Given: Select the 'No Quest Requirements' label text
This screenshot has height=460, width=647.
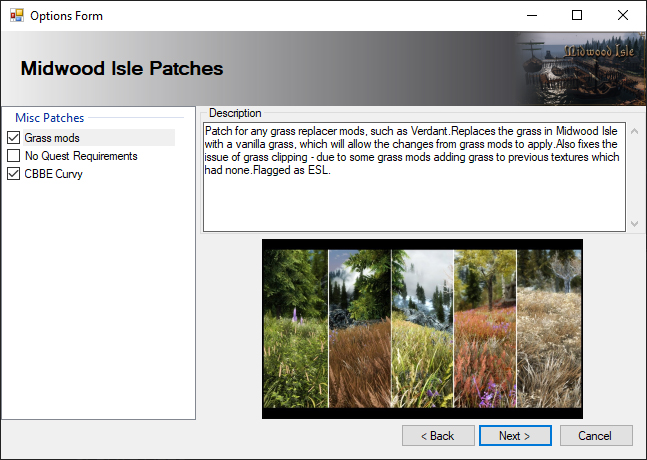Looking at the screenshot, I should pyautogui.click(x=81, y=156).
